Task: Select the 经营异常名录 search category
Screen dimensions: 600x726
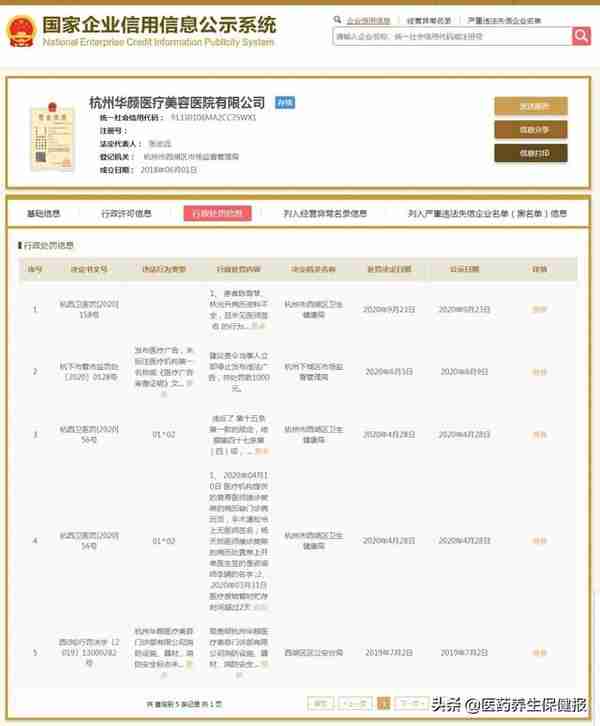Action: coord(428,20)
